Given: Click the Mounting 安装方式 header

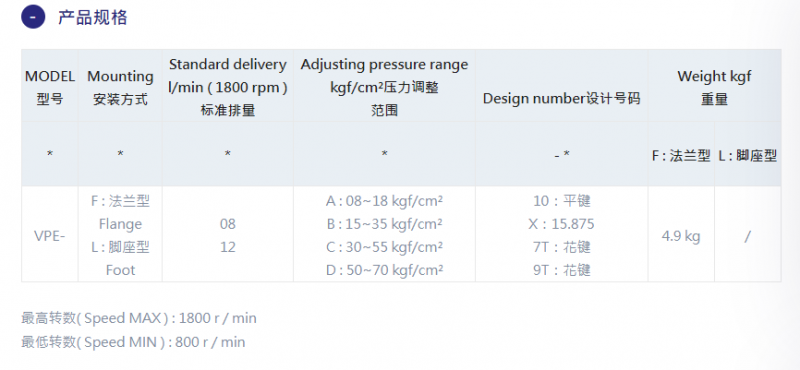Looking at the screenshot, I should point(120,87).
